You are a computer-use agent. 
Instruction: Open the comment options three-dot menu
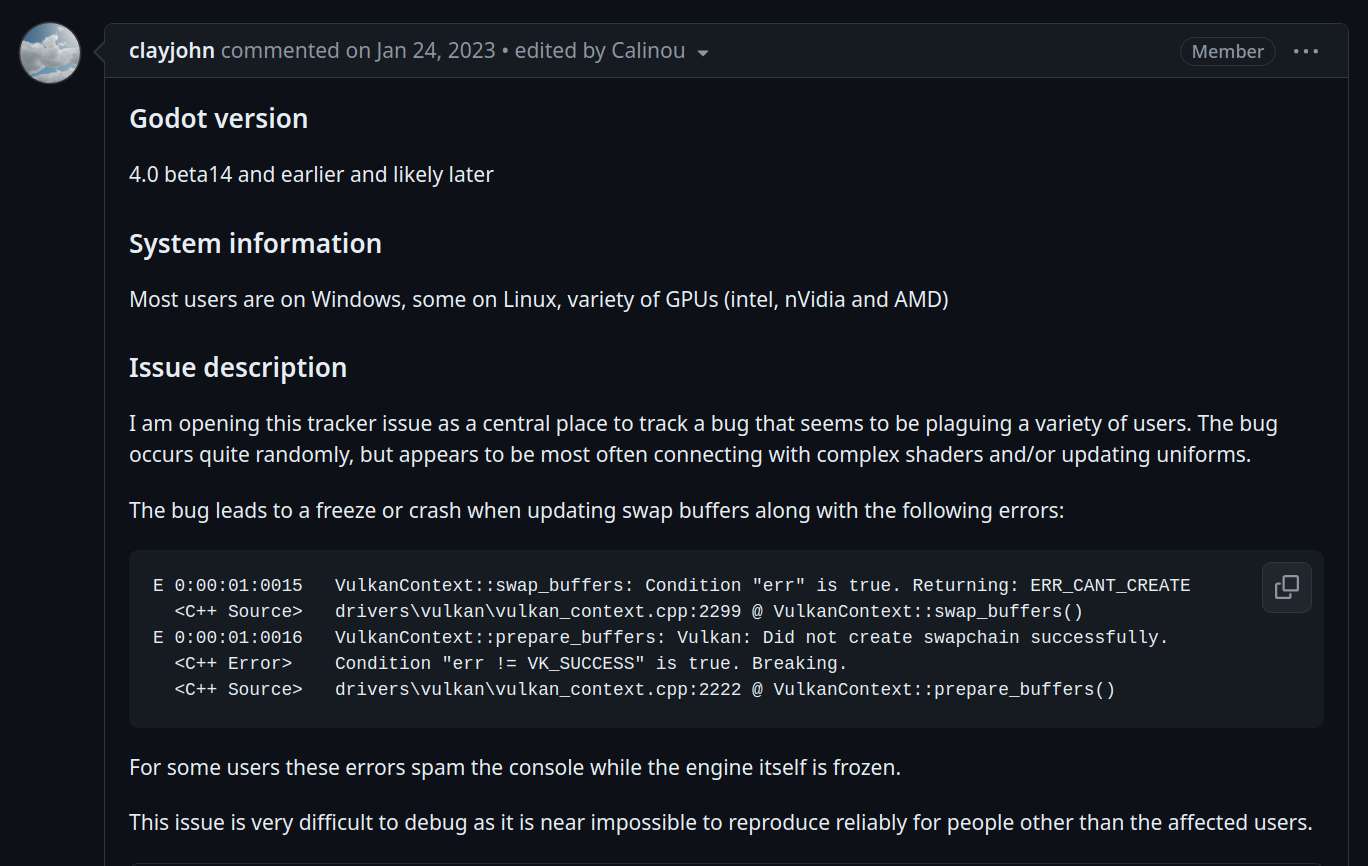(1306, 51)
